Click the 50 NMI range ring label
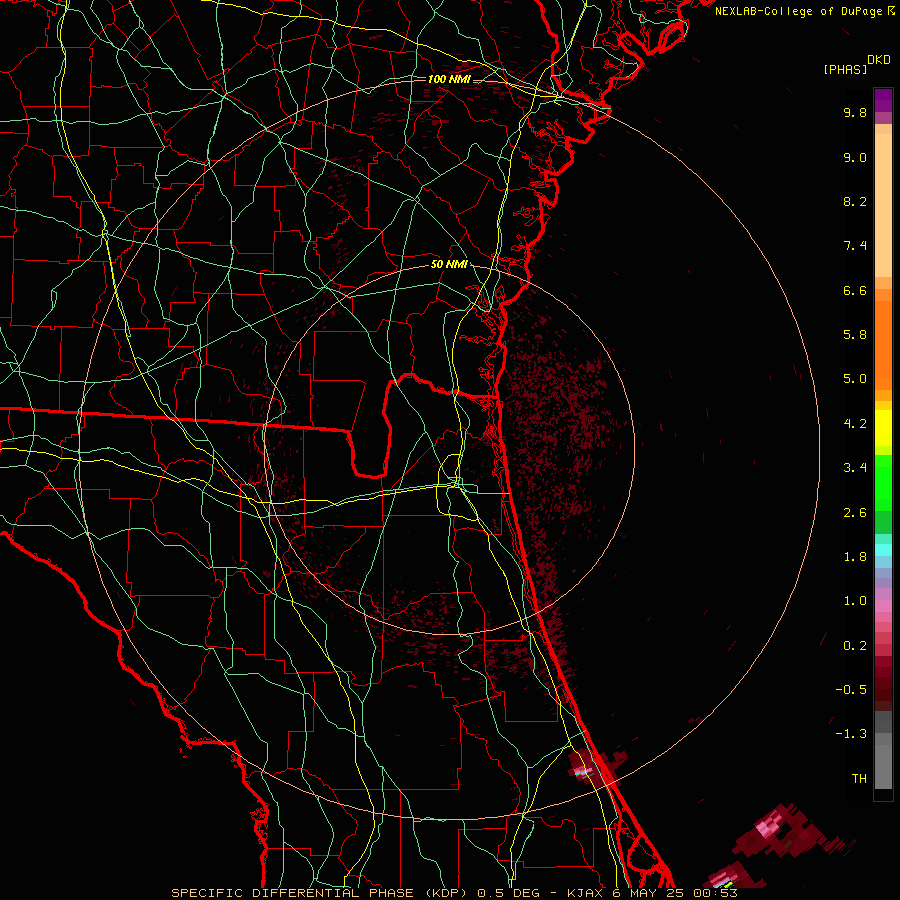The height and width of the screenshot is (900, 900). point(449,265)
